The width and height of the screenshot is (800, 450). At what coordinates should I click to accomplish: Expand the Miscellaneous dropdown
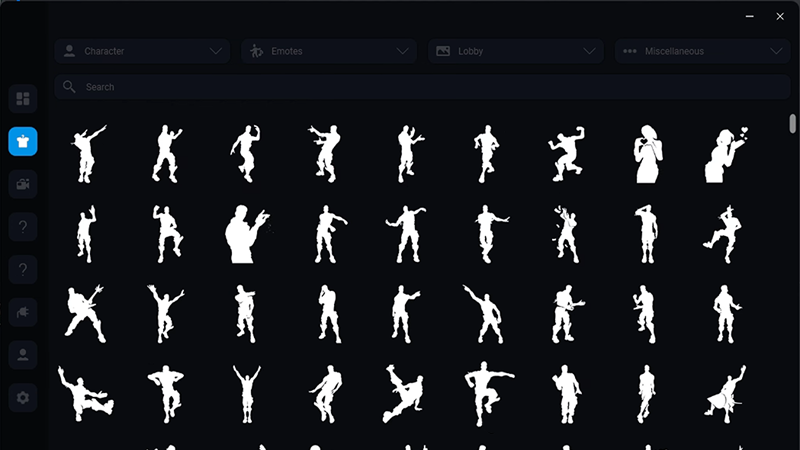tap(702, 51)
